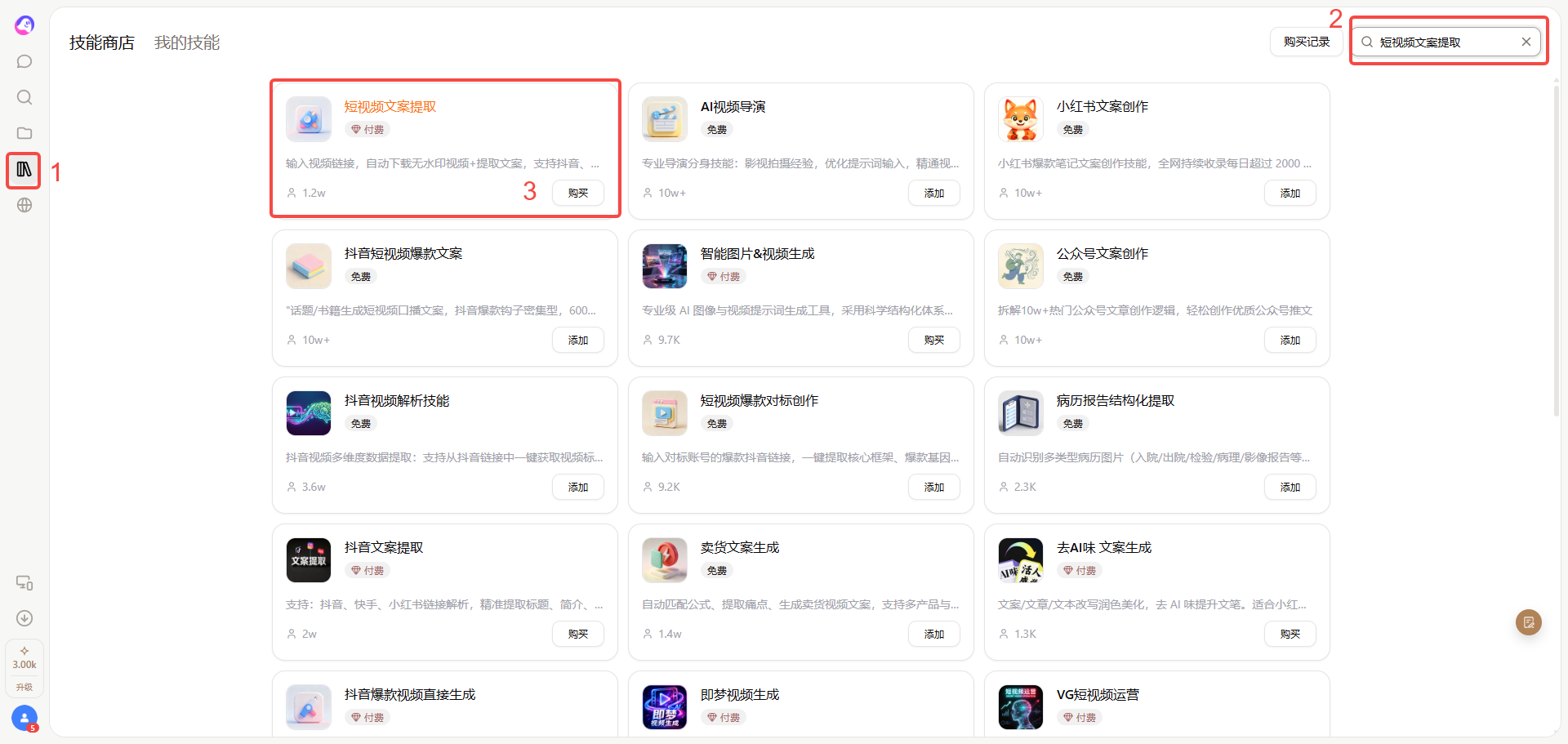Open the globe icon in sidebar
The image size is (1568, 744).
click(24, 205)
